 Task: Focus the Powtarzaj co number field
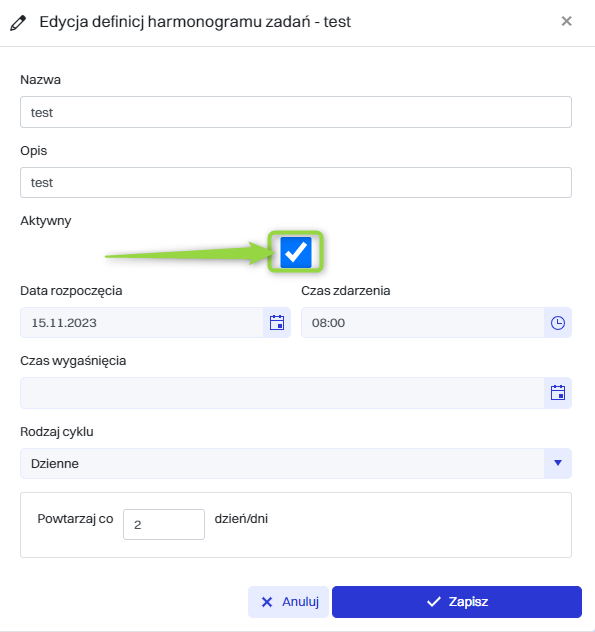[x=164, y=524]
